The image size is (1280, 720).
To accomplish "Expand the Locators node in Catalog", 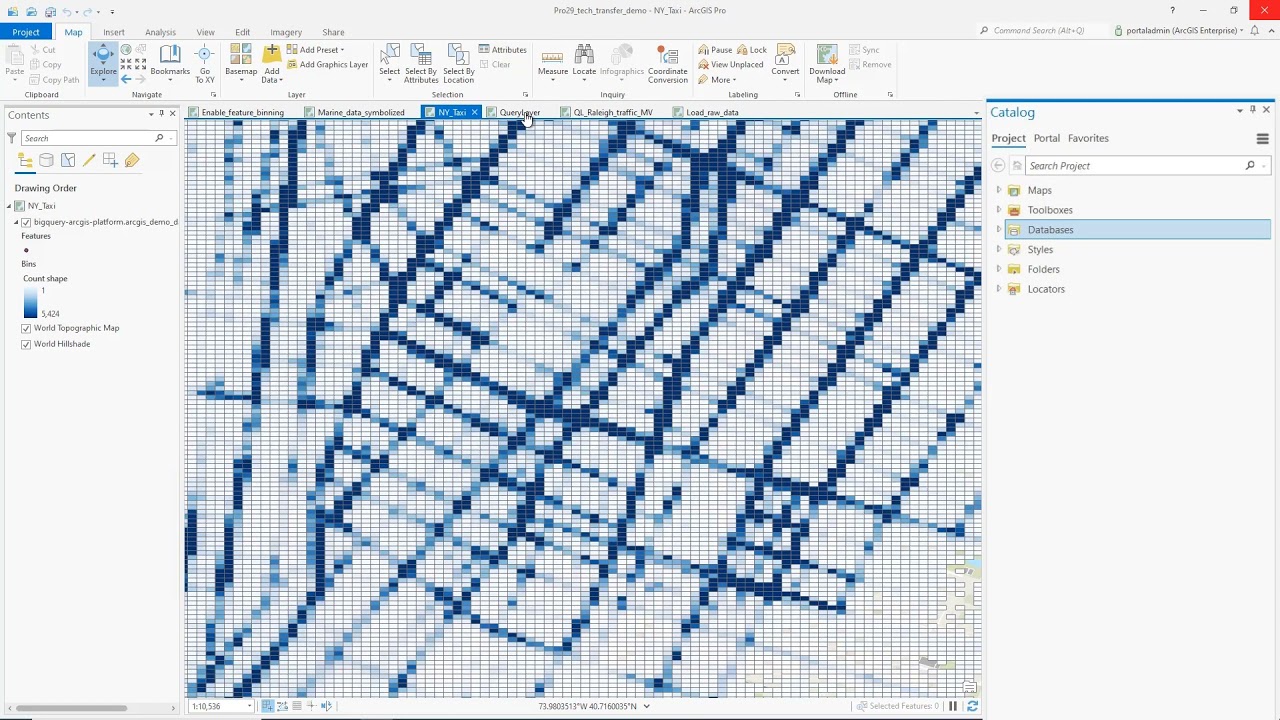I will [x=998, y=289].
